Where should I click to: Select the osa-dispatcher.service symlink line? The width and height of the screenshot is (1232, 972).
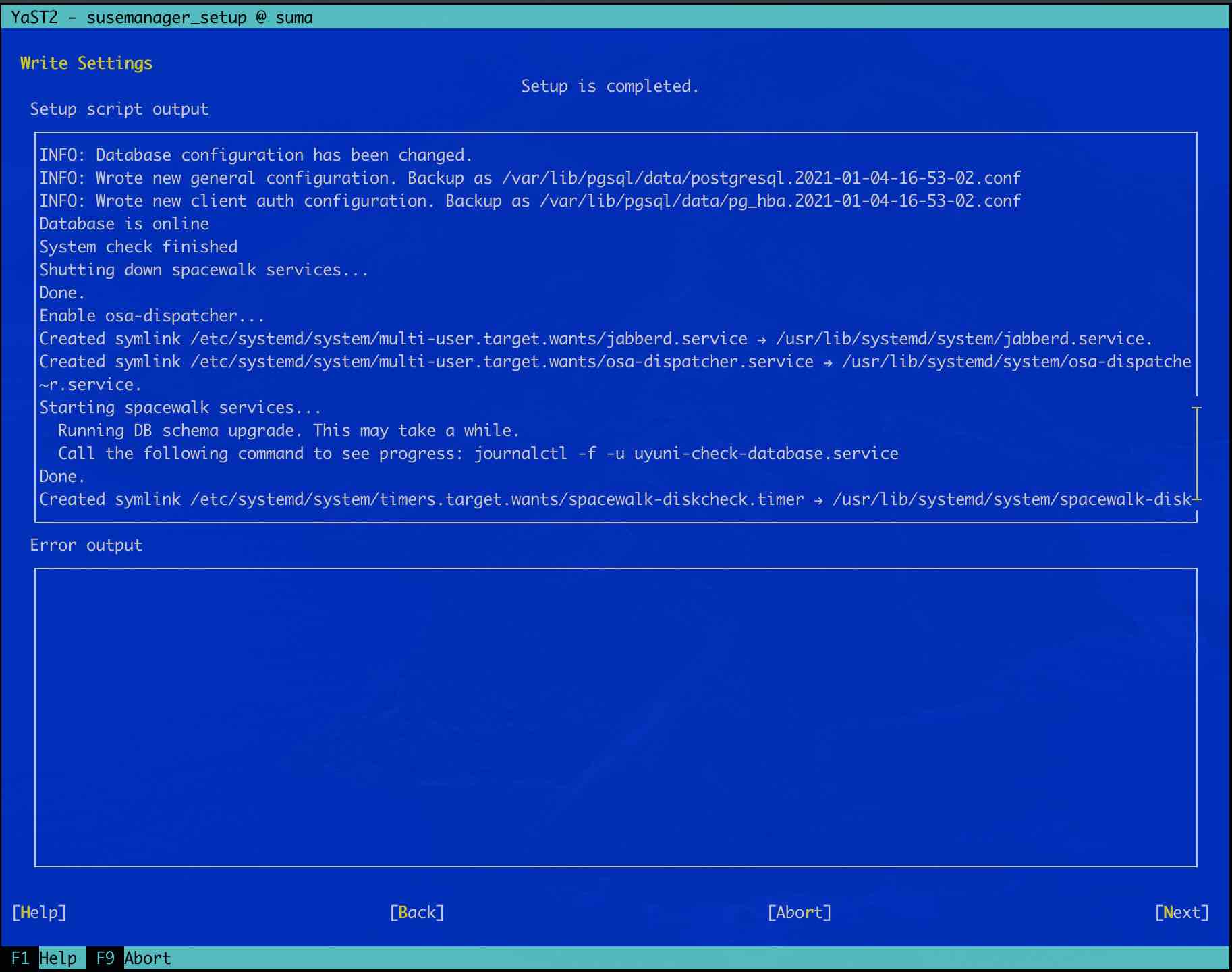615,361
